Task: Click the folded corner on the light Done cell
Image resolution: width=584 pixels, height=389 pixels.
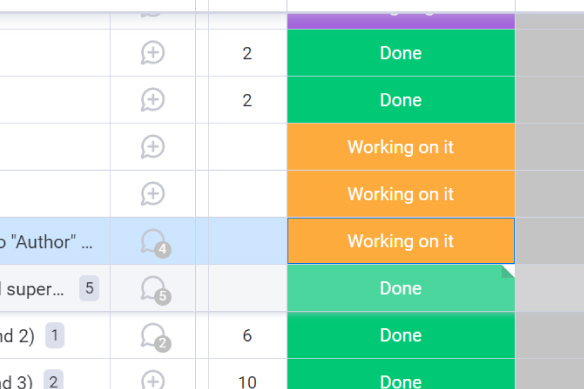Action: click(x=509, y=271)
